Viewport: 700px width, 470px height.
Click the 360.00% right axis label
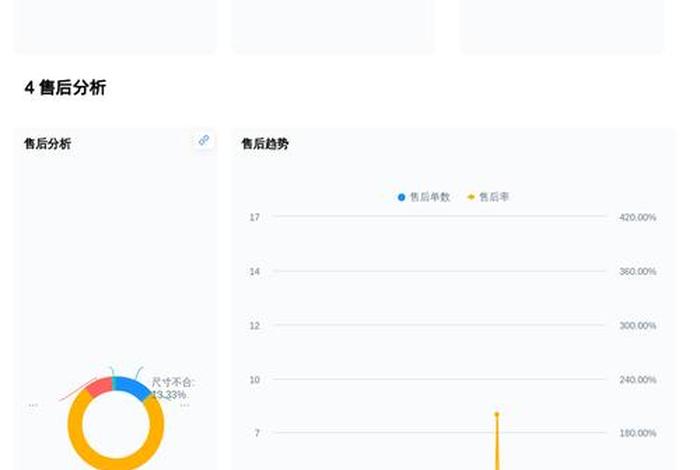pos(638,271)
